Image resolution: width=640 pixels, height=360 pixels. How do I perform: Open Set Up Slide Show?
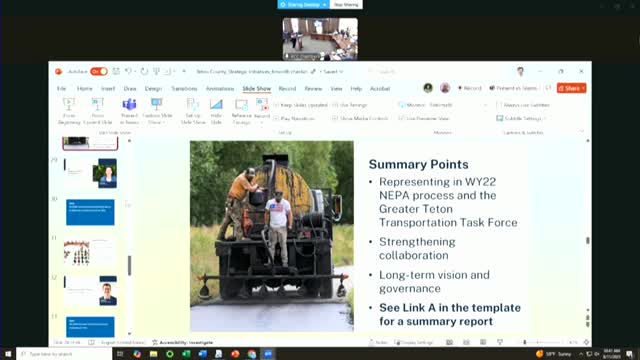click(x=193, y=111)
